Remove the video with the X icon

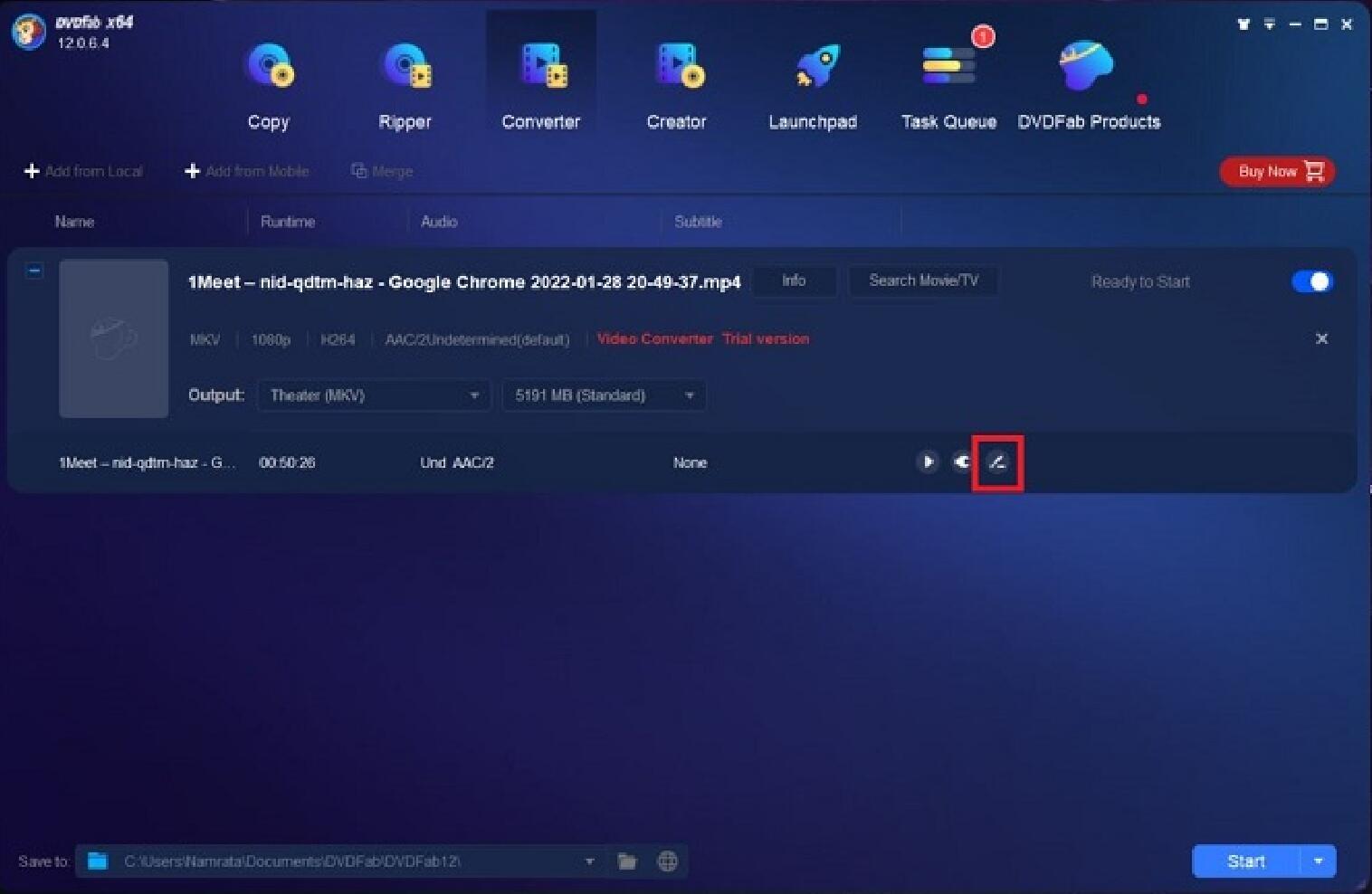[x=1321, y=338]
